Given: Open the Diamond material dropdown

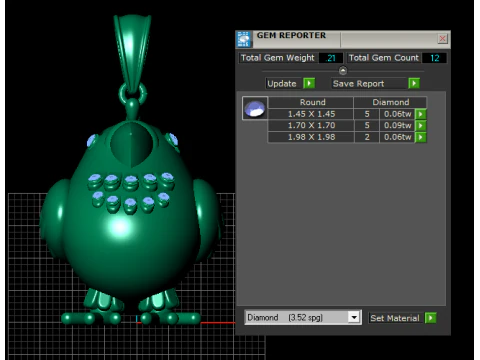Looking at the screenshot, I should pos(303,317).
